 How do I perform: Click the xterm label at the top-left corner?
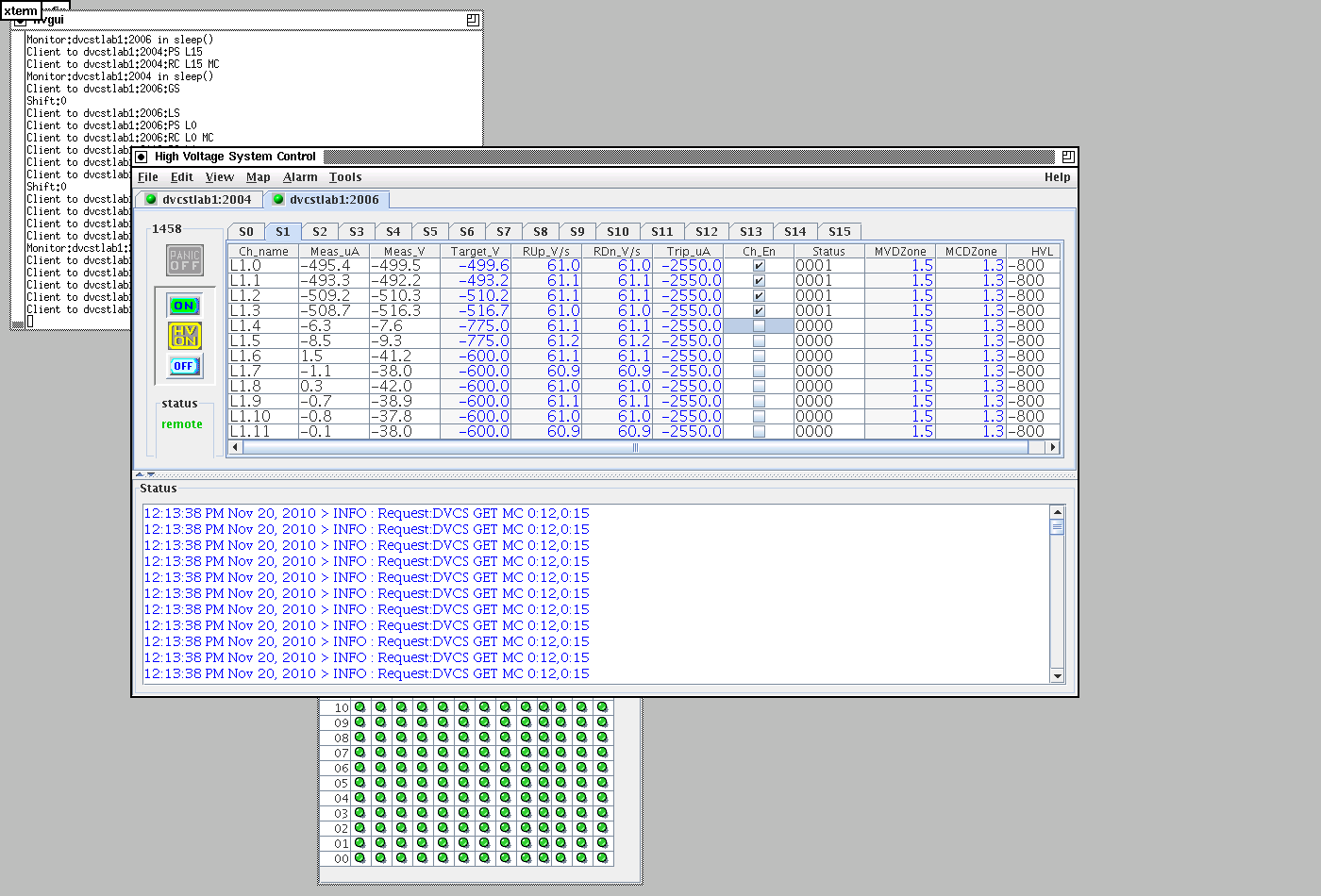click(21, 11)
